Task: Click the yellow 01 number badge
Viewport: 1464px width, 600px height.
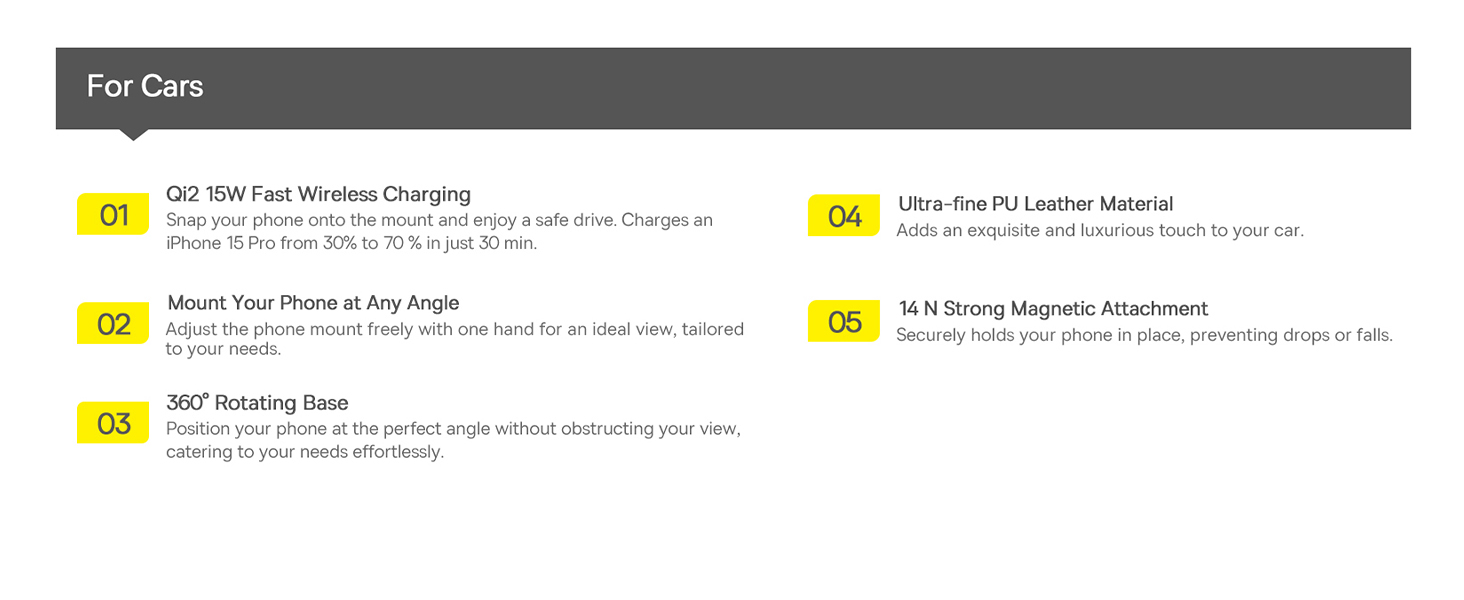Action: click(113, 215)
